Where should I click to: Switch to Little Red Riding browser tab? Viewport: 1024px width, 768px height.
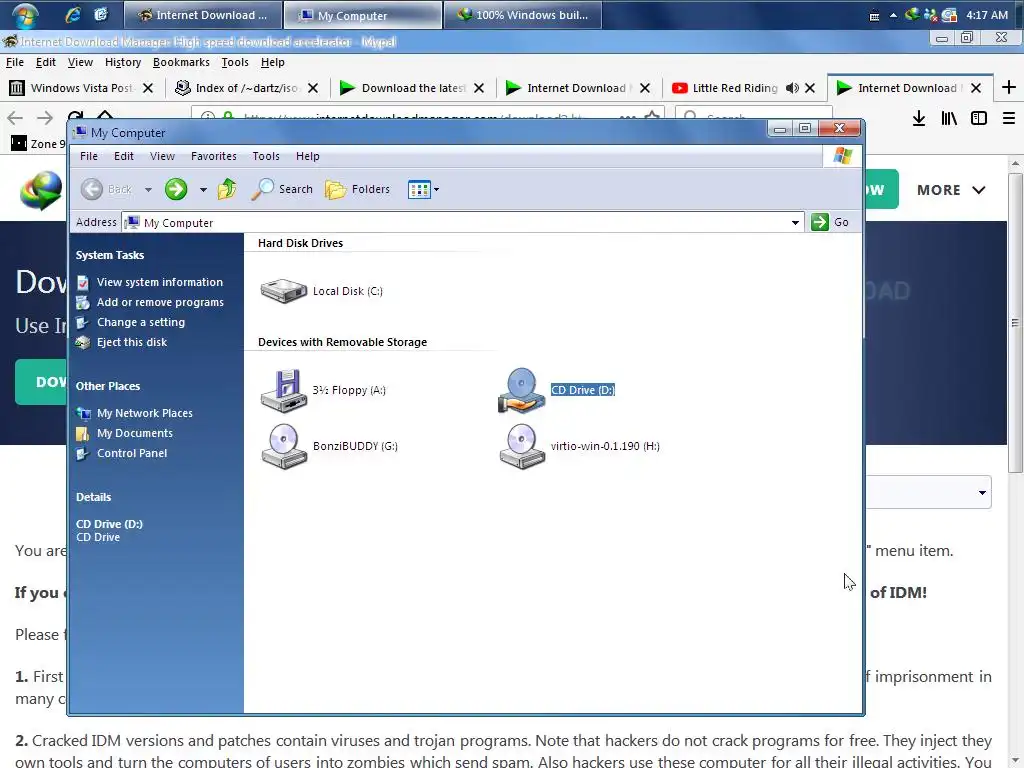tap(733, 88)
